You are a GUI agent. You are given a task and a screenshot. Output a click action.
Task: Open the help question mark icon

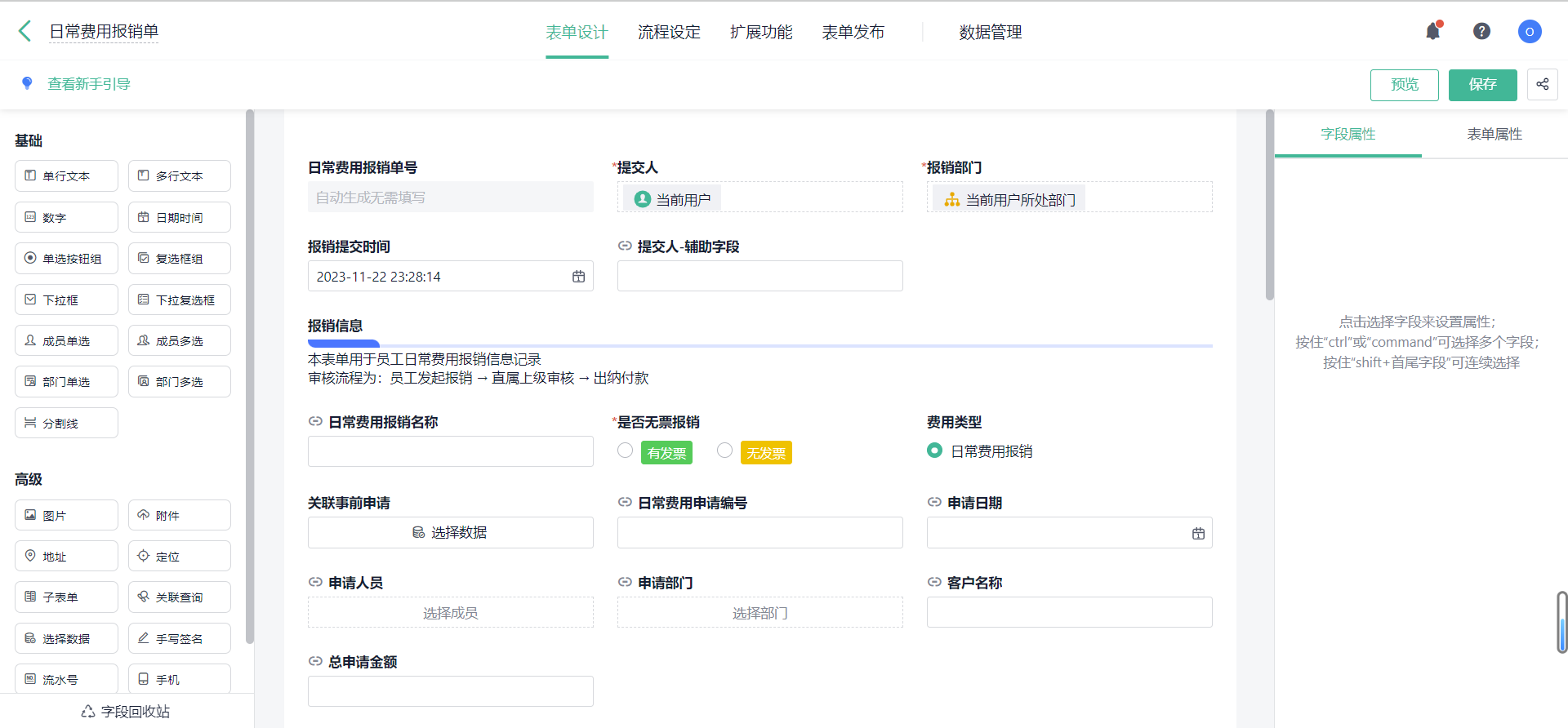click(x=1481, y=32)
